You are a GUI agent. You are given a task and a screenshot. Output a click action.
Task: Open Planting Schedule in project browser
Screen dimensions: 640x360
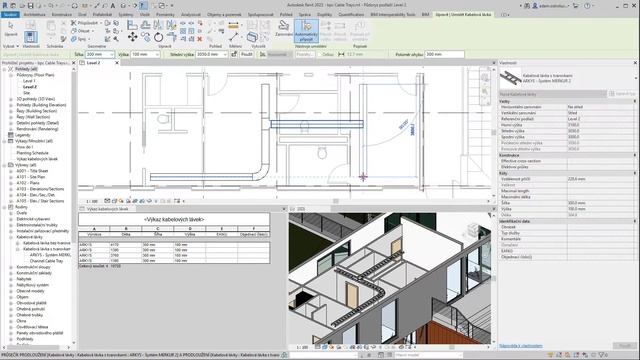tap(32, 153)
